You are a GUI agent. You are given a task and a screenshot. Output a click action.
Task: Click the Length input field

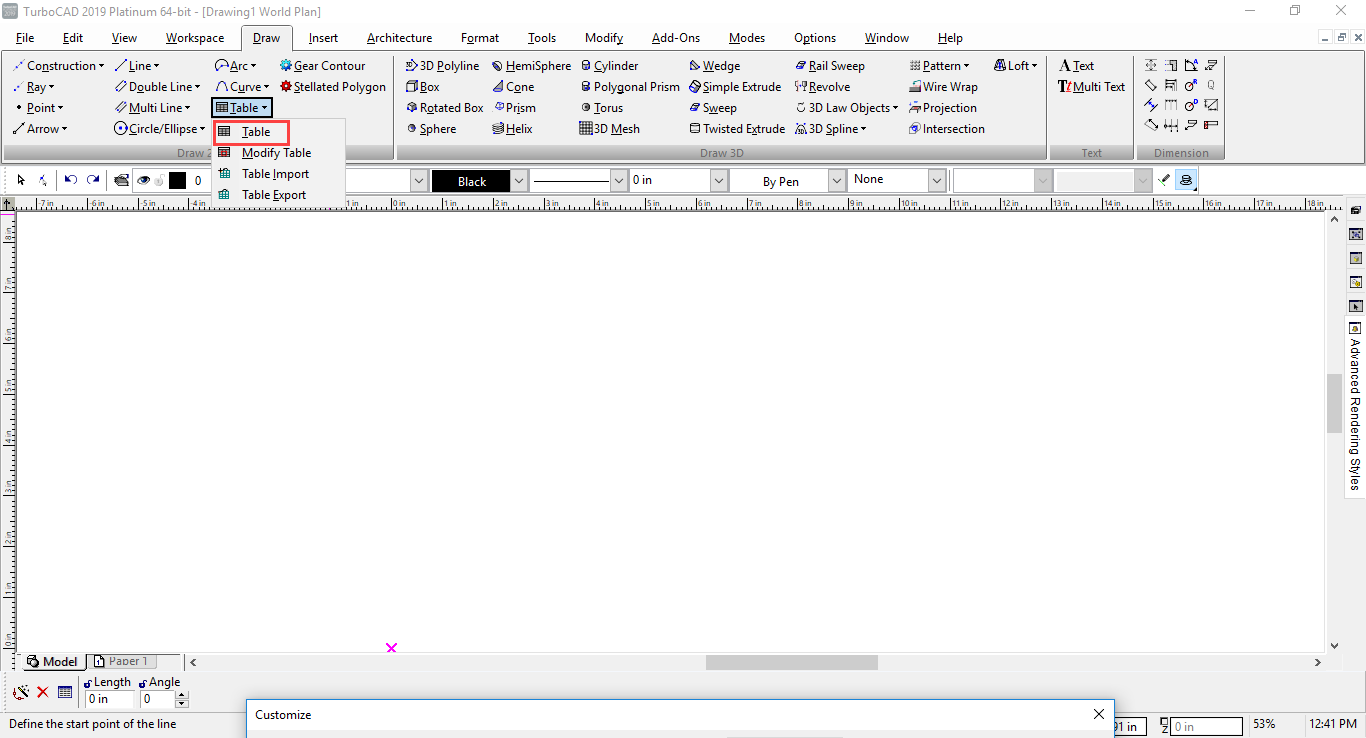110,699
